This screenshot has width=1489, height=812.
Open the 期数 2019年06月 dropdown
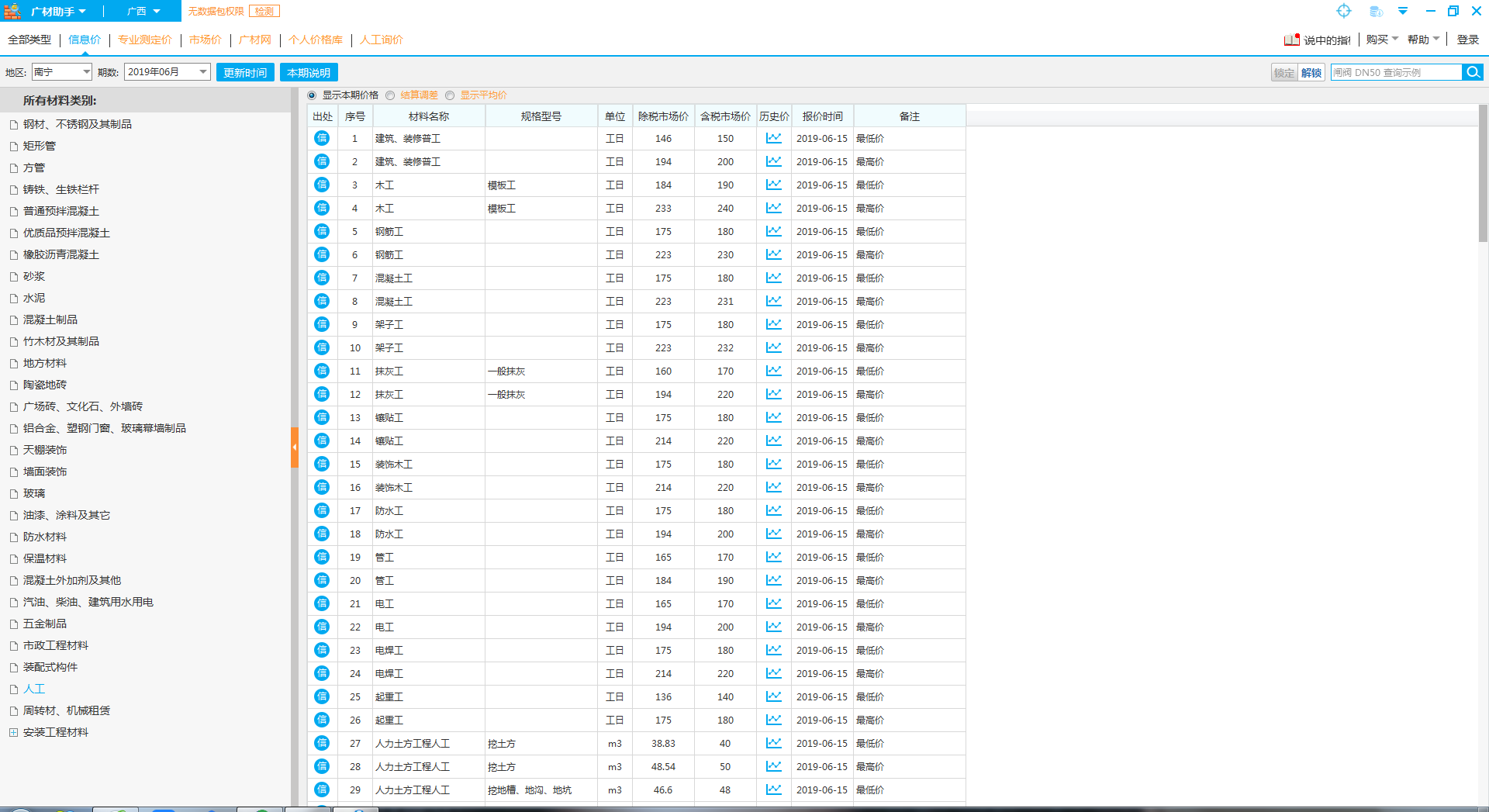(x=168, y=72)
